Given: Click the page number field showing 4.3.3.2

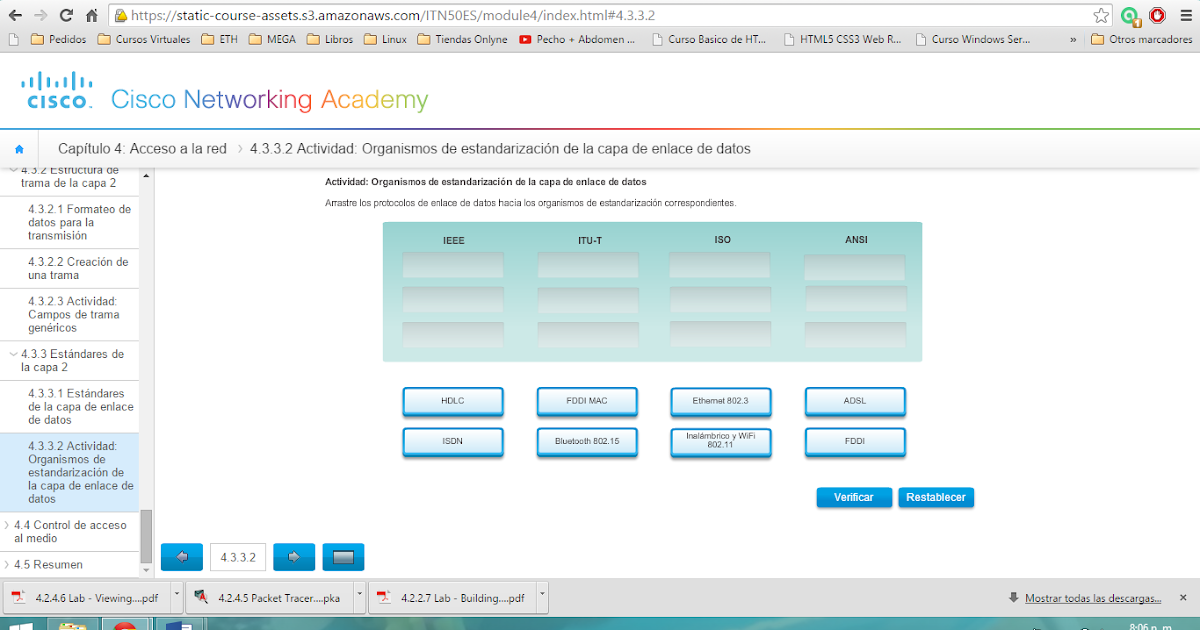Looking at the screenshot, I should tap(237, 557).
